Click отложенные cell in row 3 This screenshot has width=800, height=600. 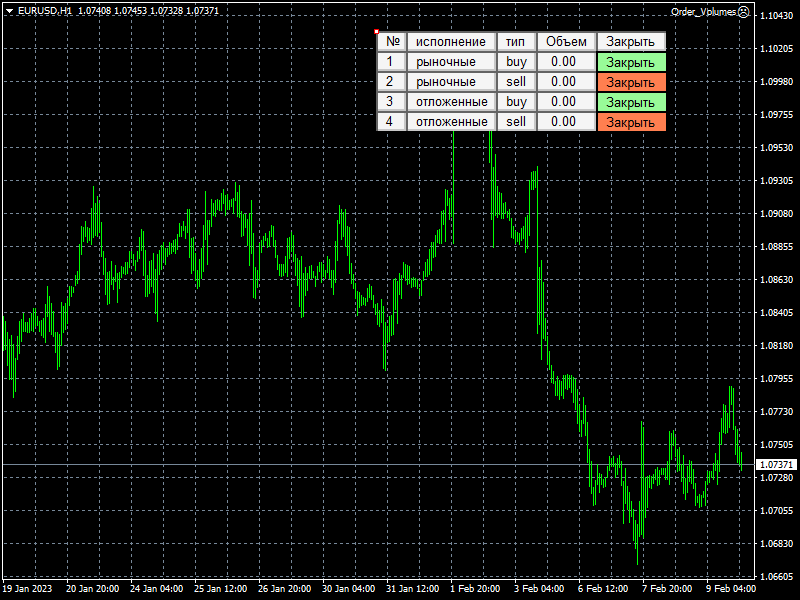(452, 102)
